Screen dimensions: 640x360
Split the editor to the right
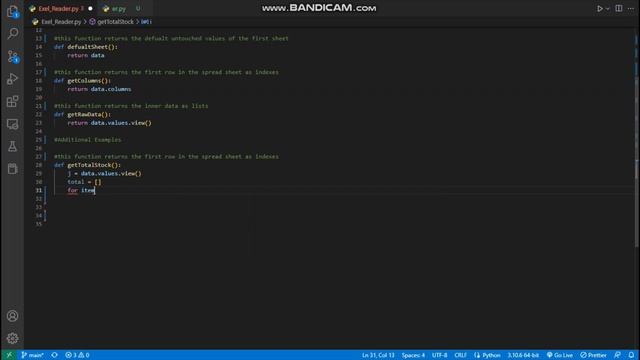pyautogui.click(x=619, y=9)
